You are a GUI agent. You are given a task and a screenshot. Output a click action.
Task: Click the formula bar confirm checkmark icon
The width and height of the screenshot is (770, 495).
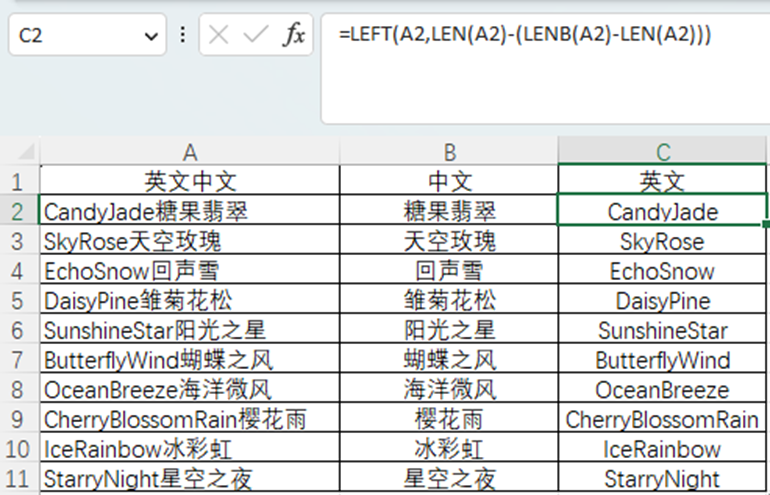tap(255, 35)
